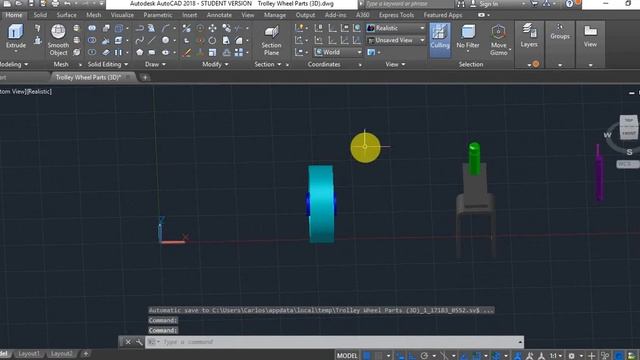Image resolution: width=640 pixels, height=360 pixels.
Task: Click the Autodesk App Store cart icon
Action: click(534, 4)
